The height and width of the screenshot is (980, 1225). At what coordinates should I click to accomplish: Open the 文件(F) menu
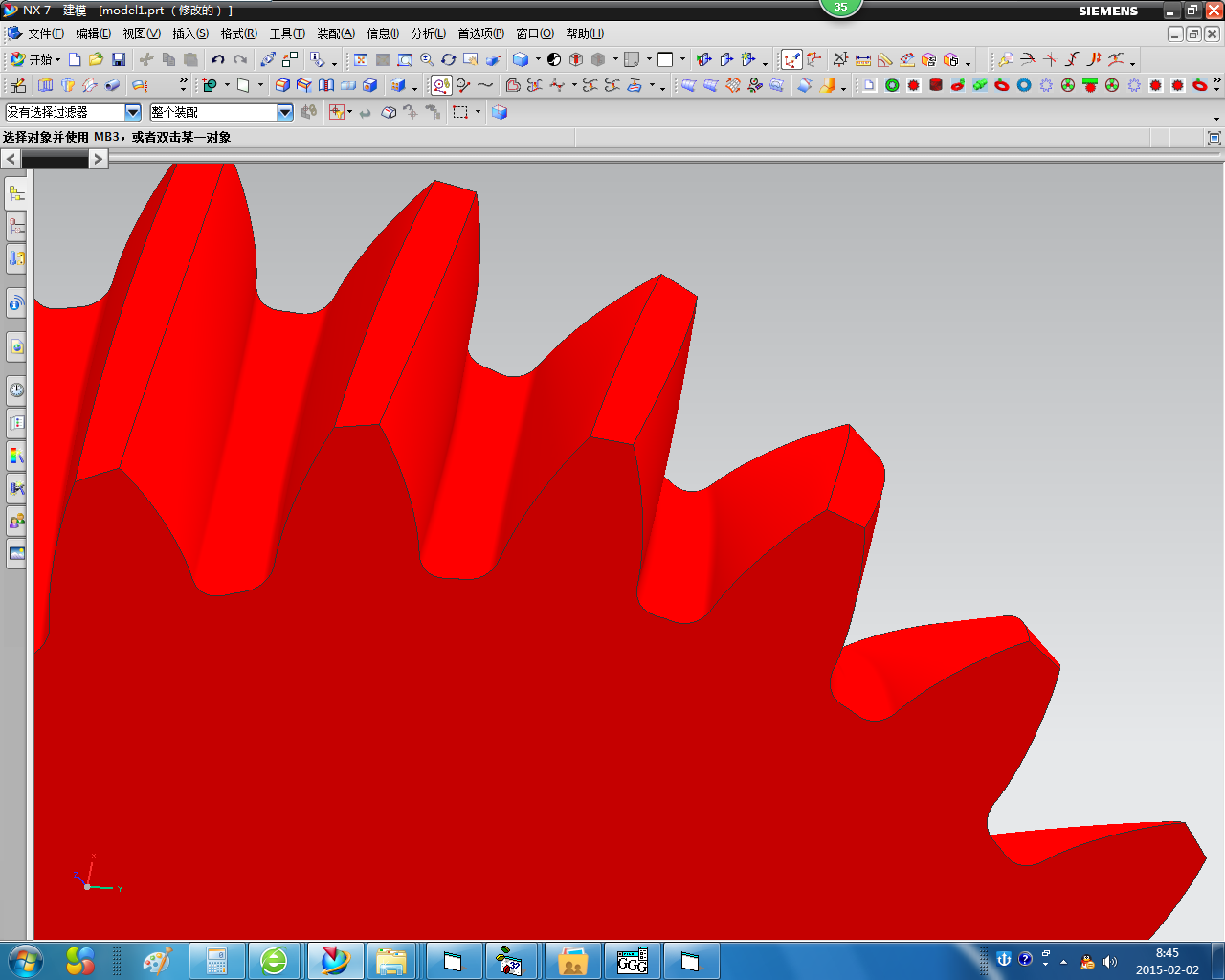pos(46,33)
